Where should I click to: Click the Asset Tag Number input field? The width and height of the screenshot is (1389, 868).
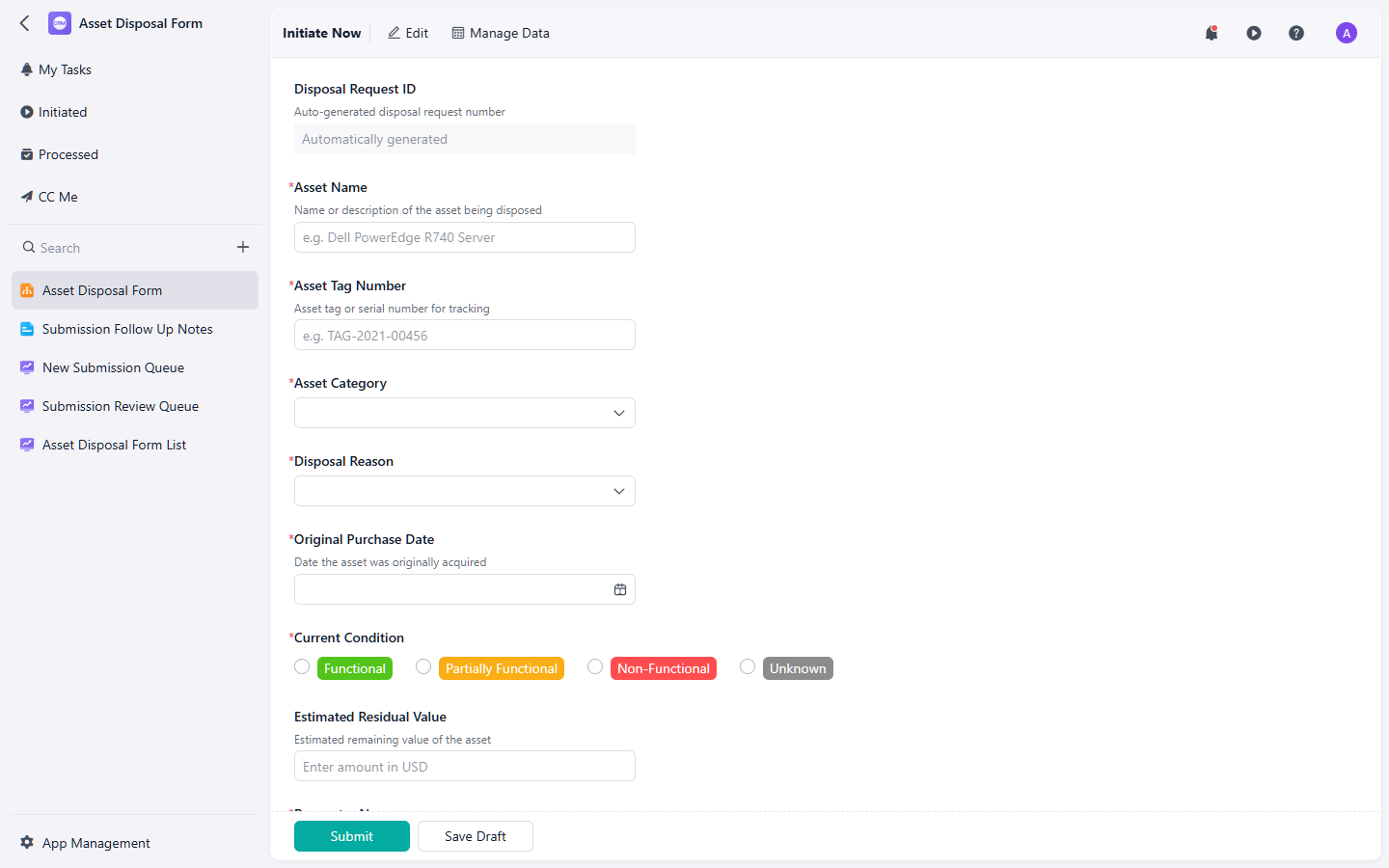(x=465, y=335)
